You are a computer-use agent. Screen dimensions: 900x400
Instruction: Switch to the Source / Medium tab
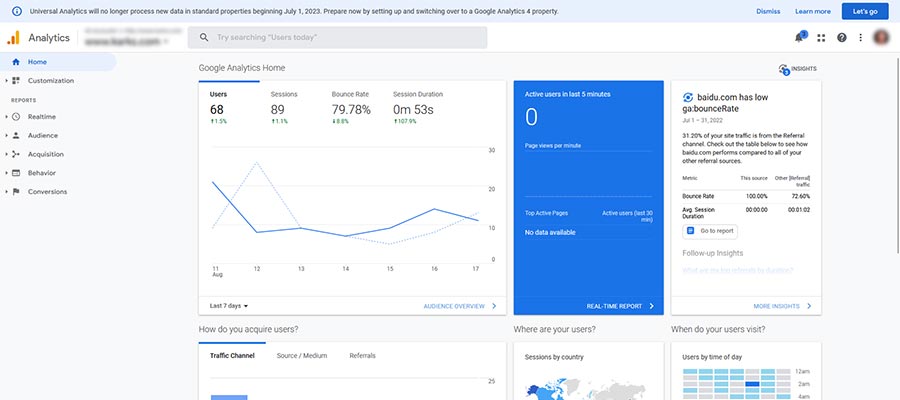[x=301, y=356]
